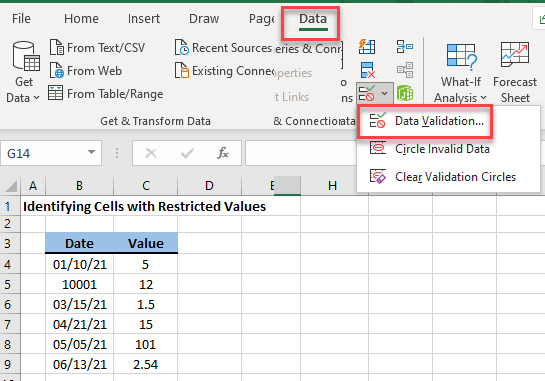Click the Cancel entry X icon
Image resolution: width=545 pixels, height=381 pixels.
point(151,153)
